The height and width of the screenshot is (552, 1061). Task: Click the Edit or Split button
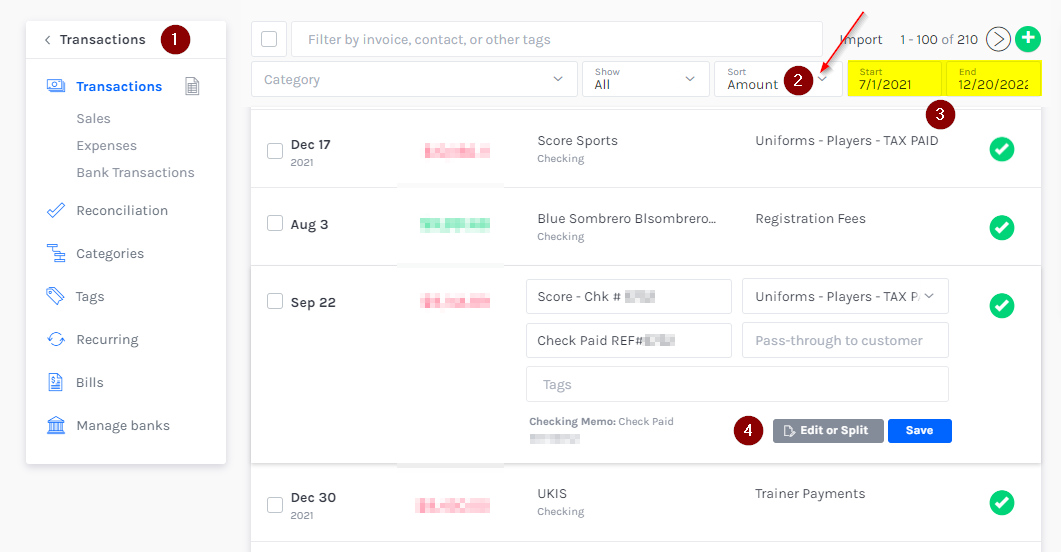(x=828, y=431)
